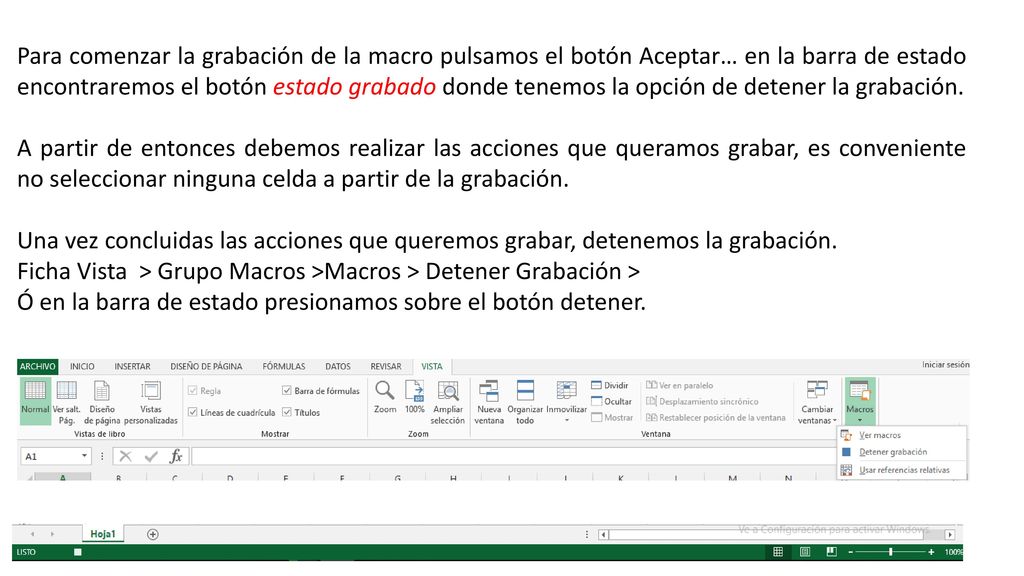Open the ARCHIVO tab
This screenshot has width=1024, height=576.
point(37,366)
